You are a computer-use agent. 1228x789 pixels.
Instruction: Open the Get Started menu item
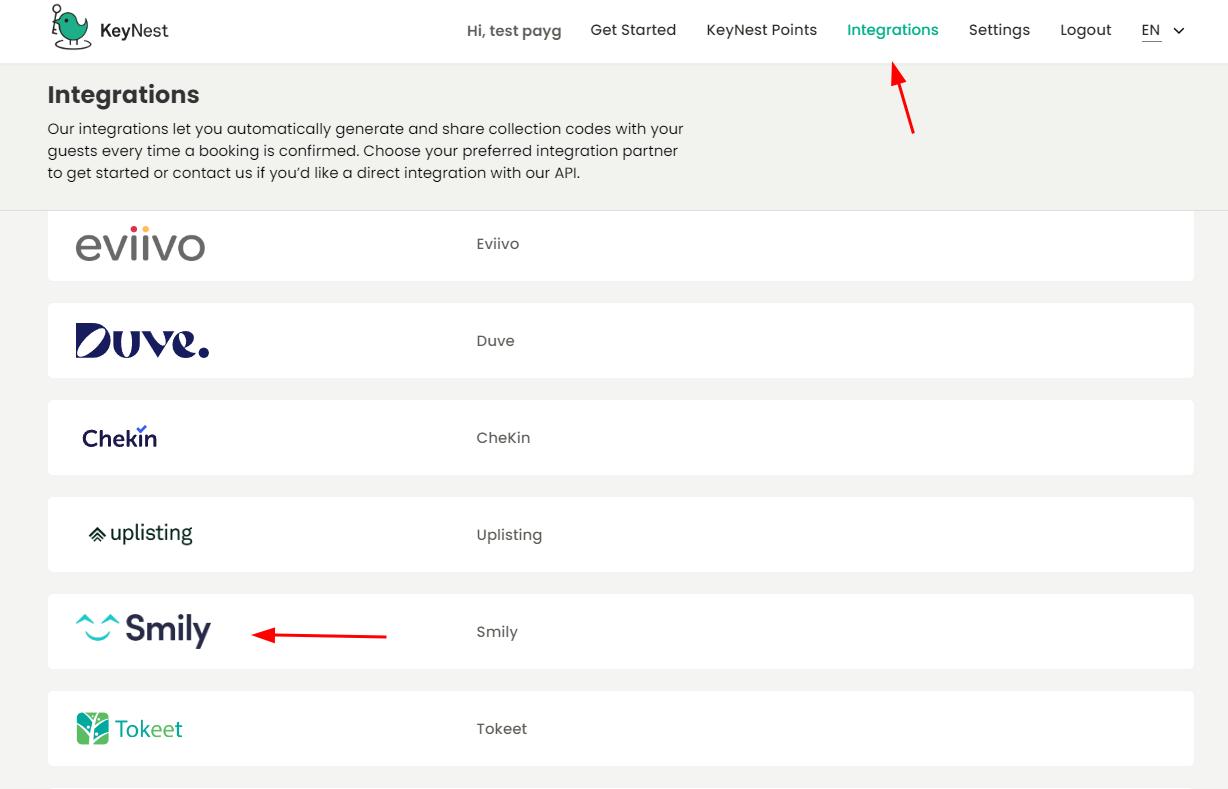(x=633, y=30)
